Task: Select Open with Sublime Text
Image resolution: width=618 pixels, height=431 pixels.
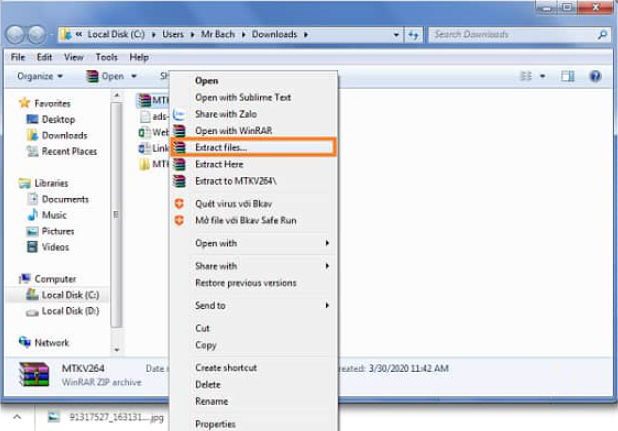Action: pos(253,97)
